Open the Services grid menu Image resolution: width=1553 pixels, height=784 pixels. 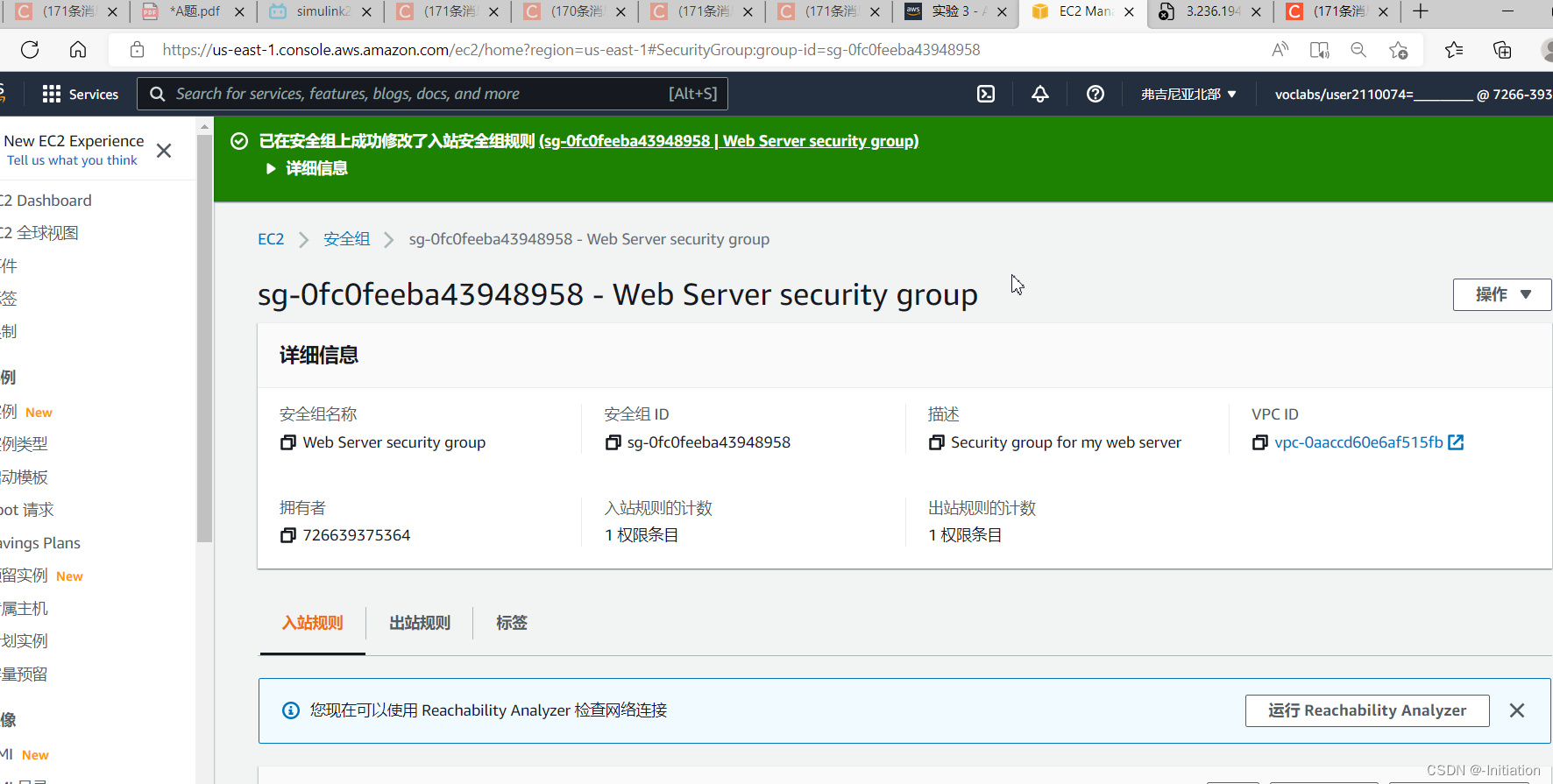click(81, 94)
